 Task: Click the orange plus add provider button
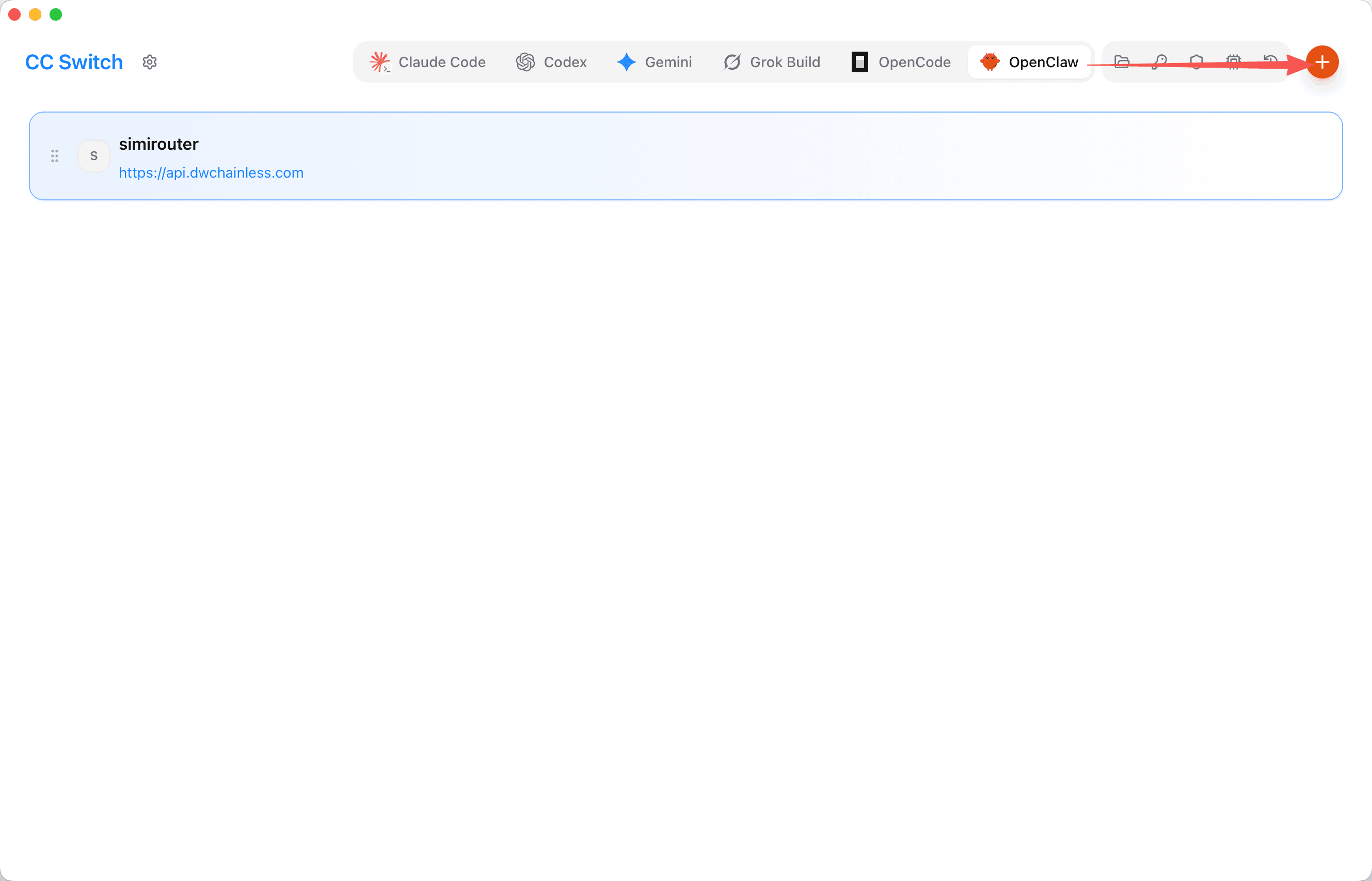click(1322, 62)
